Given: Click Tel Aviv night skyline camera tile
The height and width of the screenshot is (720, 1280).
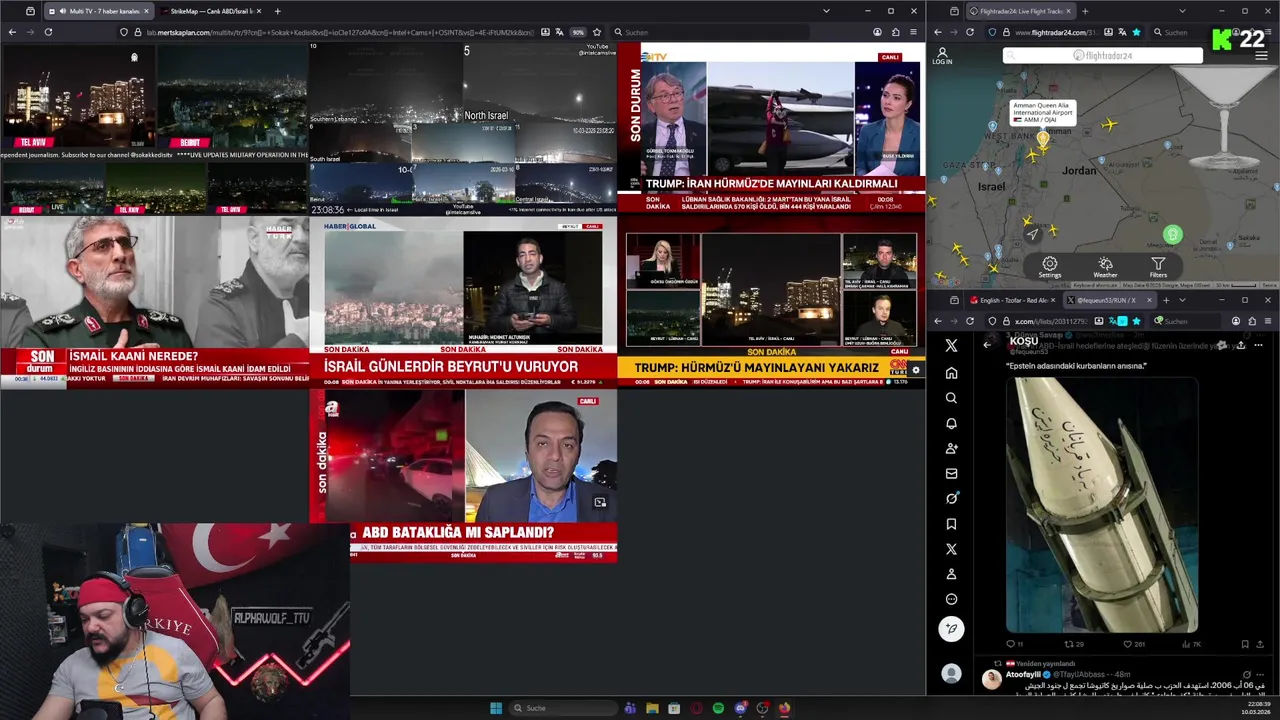Looking at the screenshot, I should (x=78, y=97).
